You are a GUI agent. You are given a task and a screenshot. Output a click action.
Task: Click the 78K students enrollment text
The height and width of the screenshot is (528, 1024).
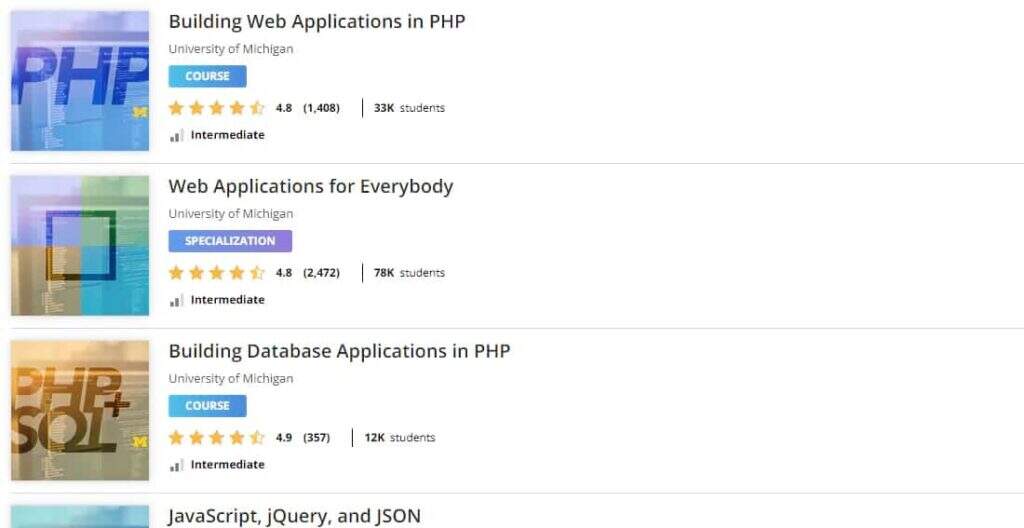[x=409, y=273]
